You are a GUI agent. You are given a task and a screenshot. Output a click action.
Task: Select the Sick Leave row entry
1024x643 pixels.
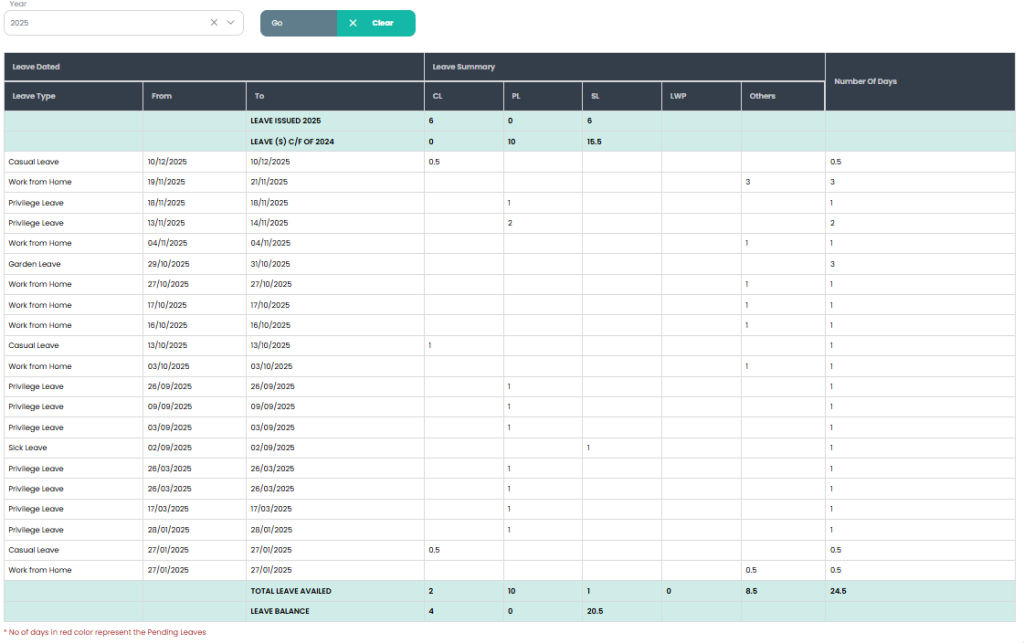pyautogui.click(x=28, y=448)
